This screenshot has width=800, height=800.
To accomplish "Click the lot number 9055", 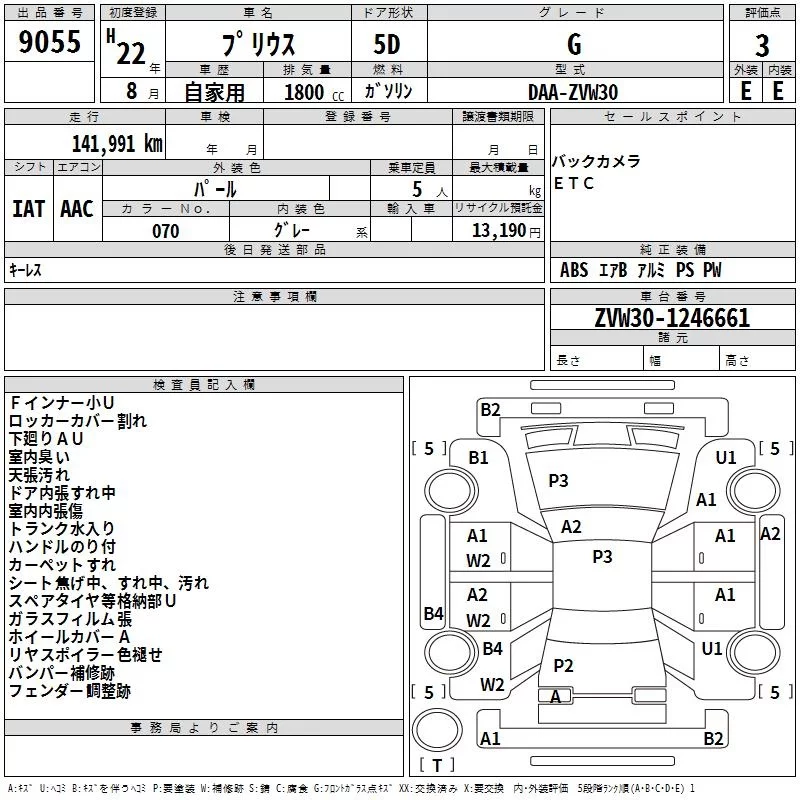I will [x=50, y=43].
